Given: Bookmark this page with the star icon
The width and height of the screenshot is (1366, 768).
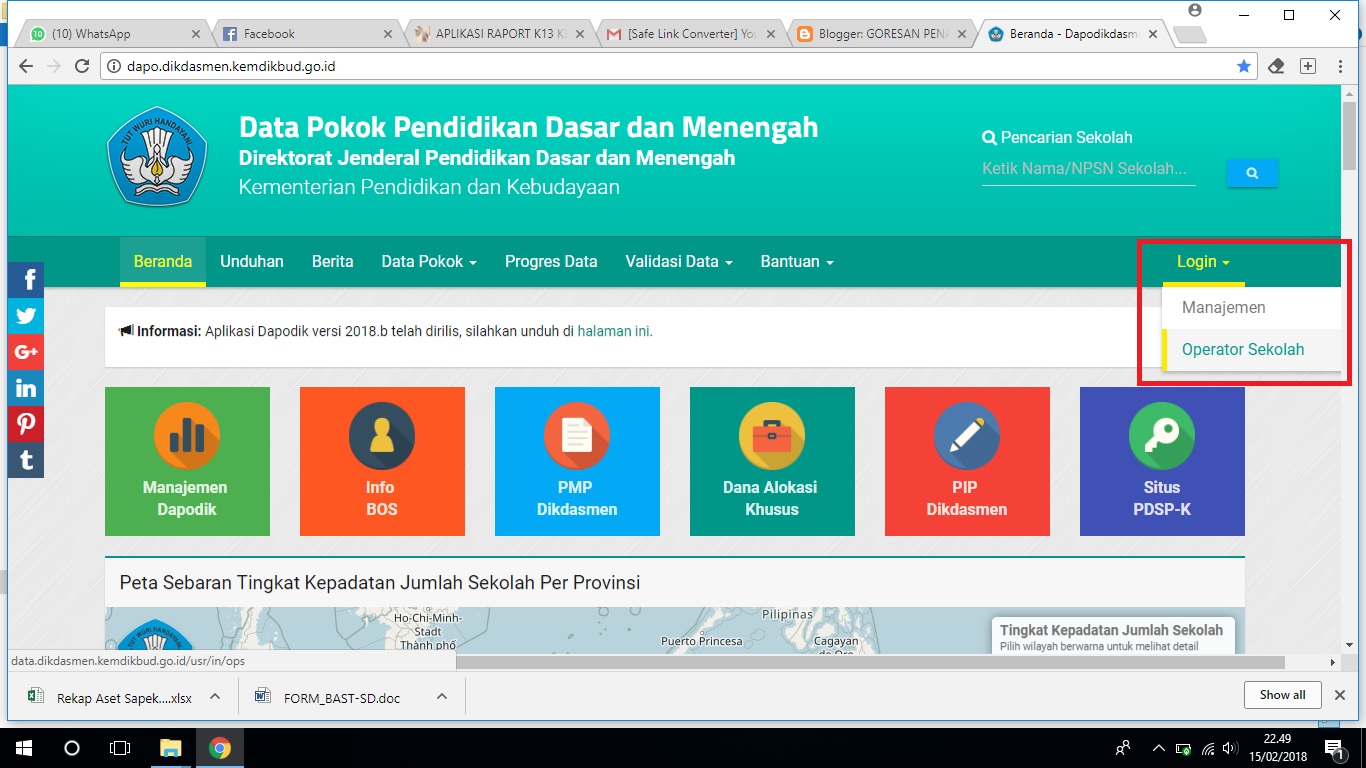Looking at the screenshot, I should (x=1243, y=66).
